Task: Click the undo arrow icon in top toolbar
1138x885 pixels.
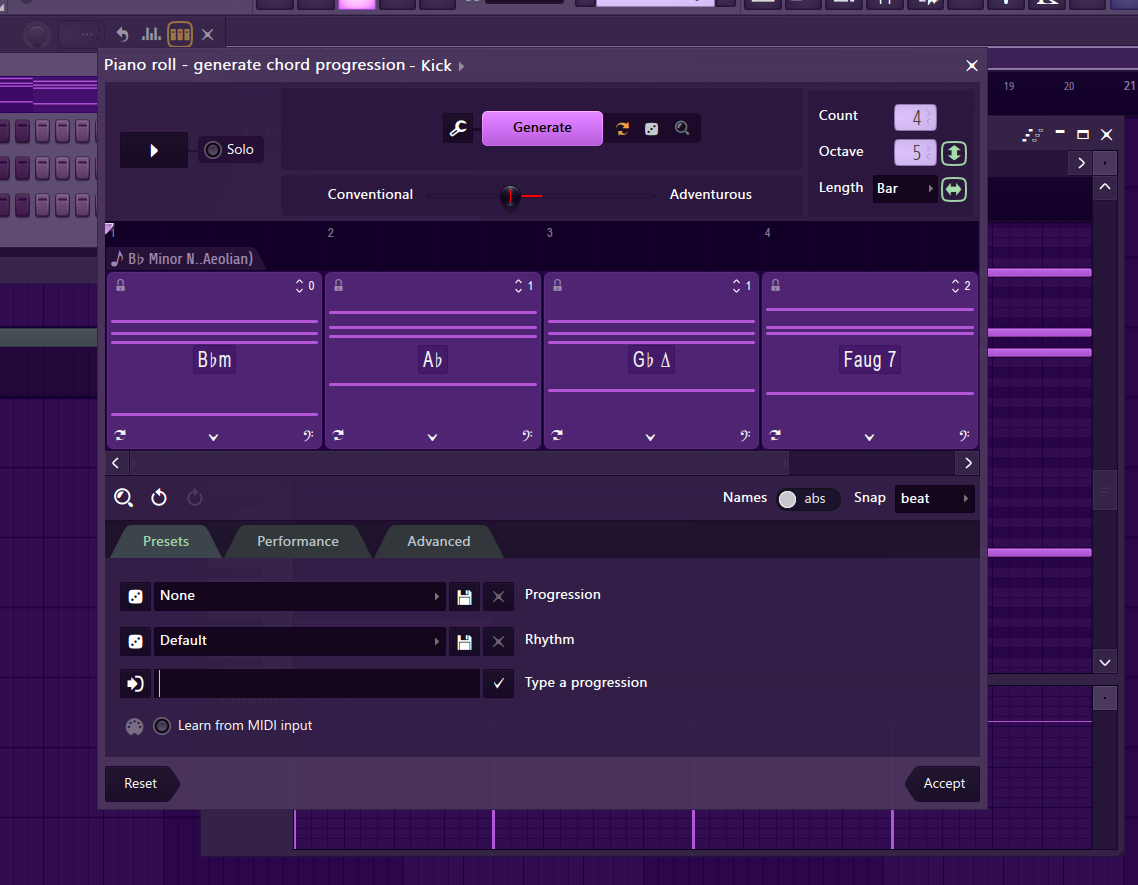Action: [123, 34]
